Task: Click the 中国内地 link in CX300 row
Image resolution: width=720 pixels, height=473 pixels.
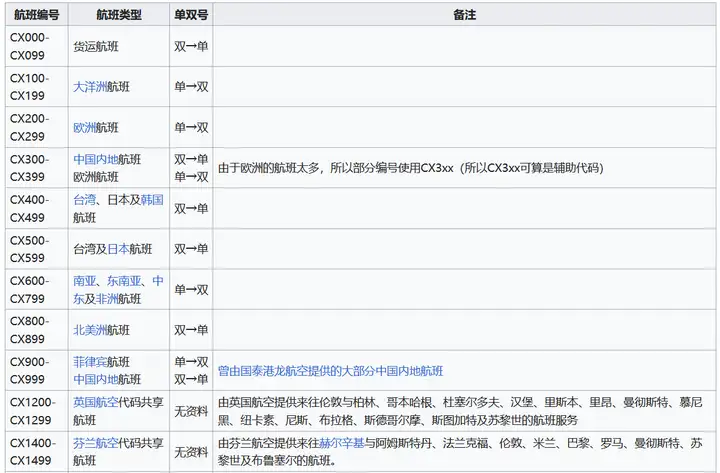Action: point(96,159)
